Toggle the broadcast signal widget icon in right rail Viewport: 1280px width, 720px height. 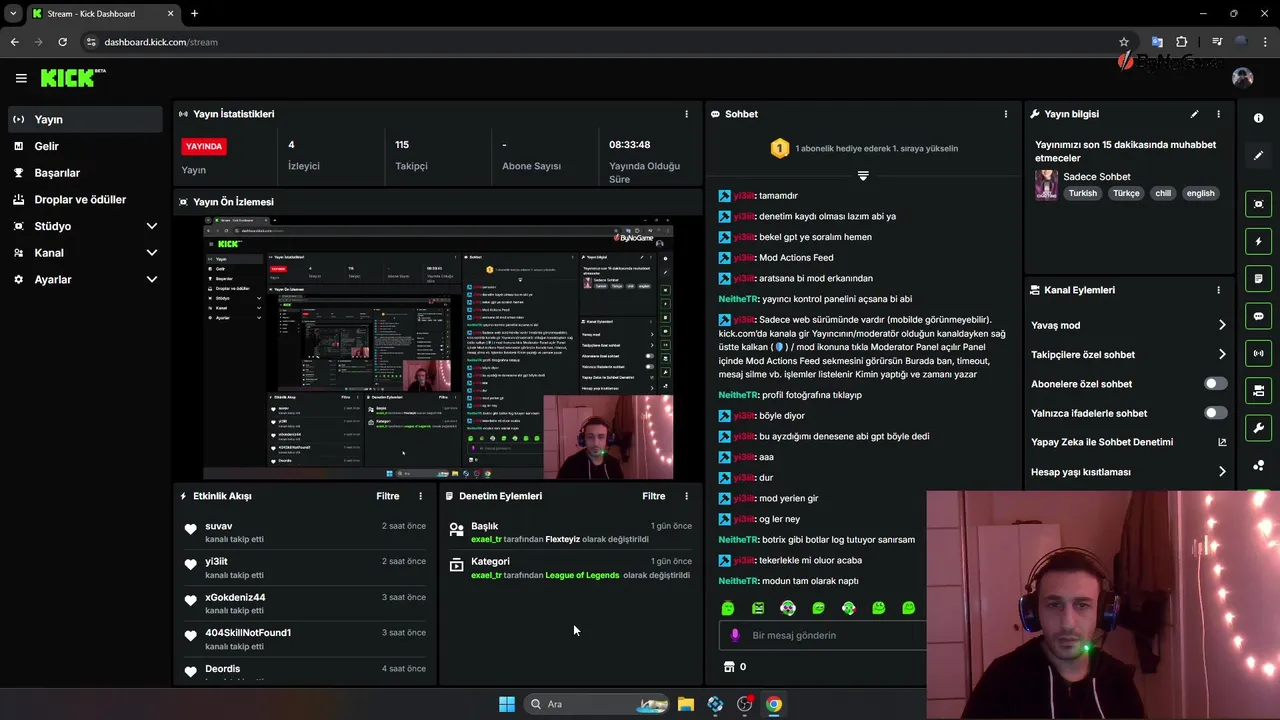(1258, 353)
